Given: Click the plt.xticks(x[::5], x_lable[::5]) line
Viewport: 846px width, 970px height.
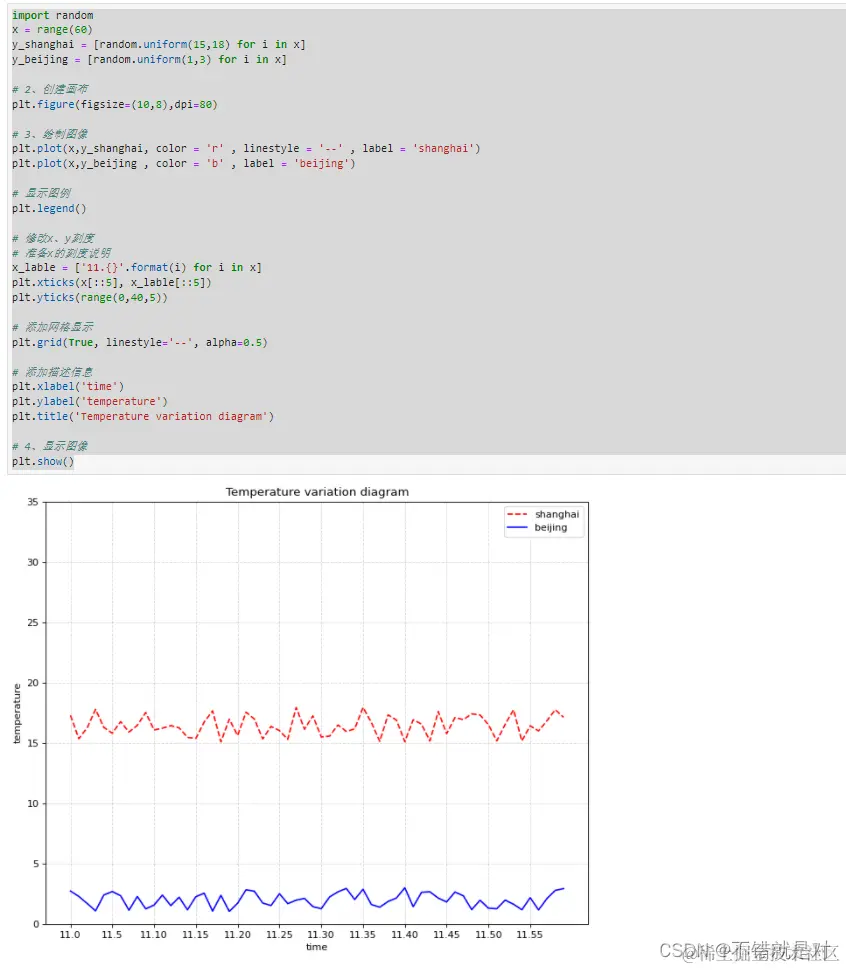Looking at the screenshot, I should [112, 282].
